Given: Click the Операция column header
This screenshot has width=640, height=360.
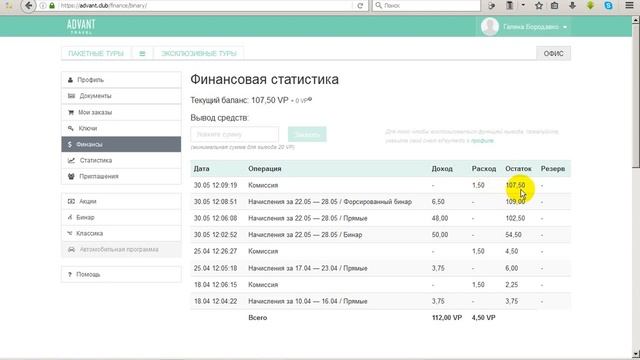Looking at the screenshot, I should pyautogui.click(x=264, y=169).
